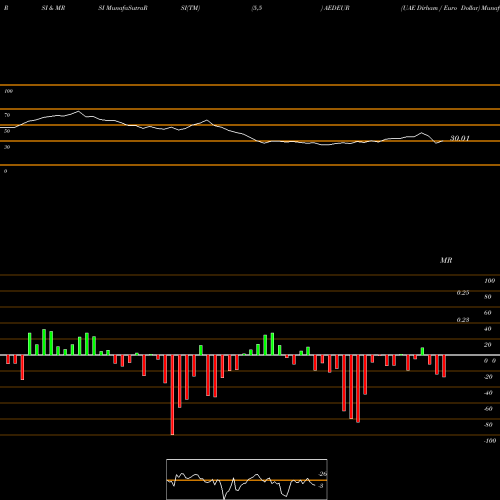Click the 'UAE Dirham / Euro Dollar' header text

(x=440, y=8)
